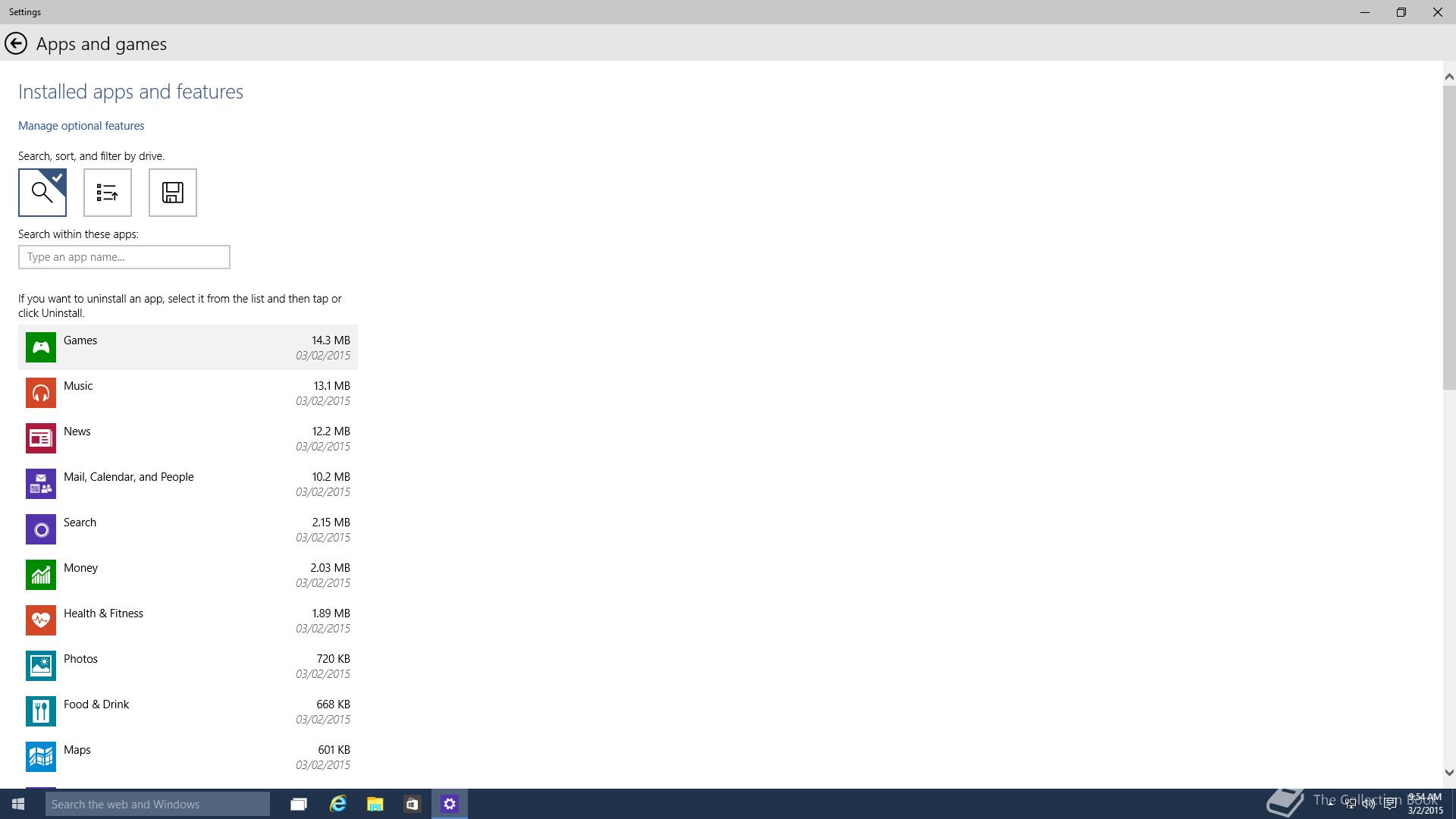
Task: Open Manage optional features link
Action: [x=81, y=126]
